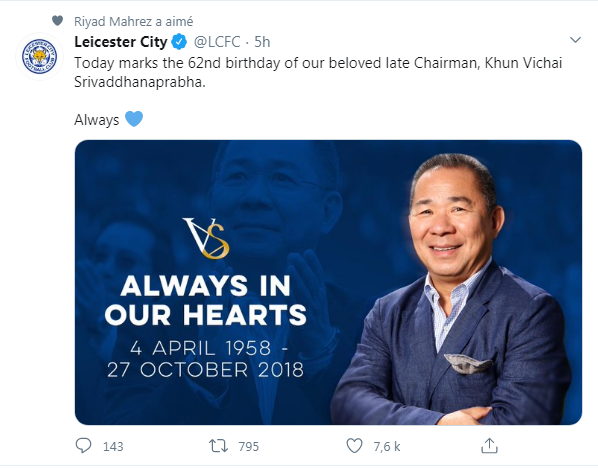
Task: Click the grey heart beside Riyad Mahrez
Action: click(x=57, y=21)
